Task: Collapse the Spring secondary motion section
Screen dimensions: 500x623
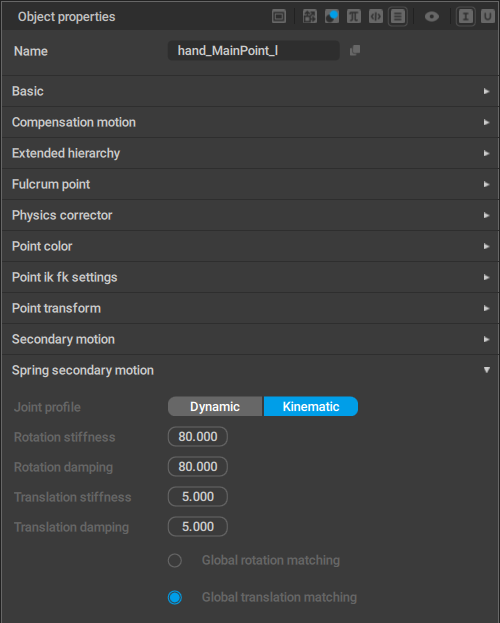Action: (x=250, y=370)
